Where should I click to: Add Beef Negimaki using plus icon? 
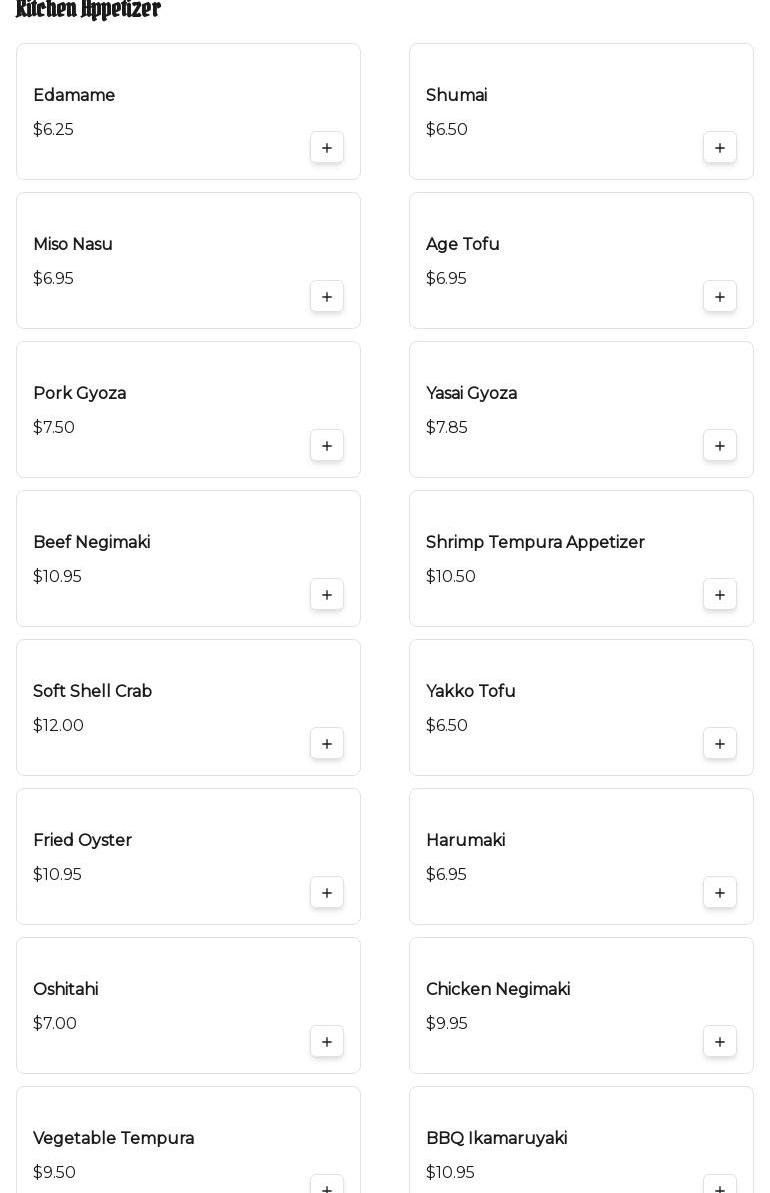(x=327, y=595)
